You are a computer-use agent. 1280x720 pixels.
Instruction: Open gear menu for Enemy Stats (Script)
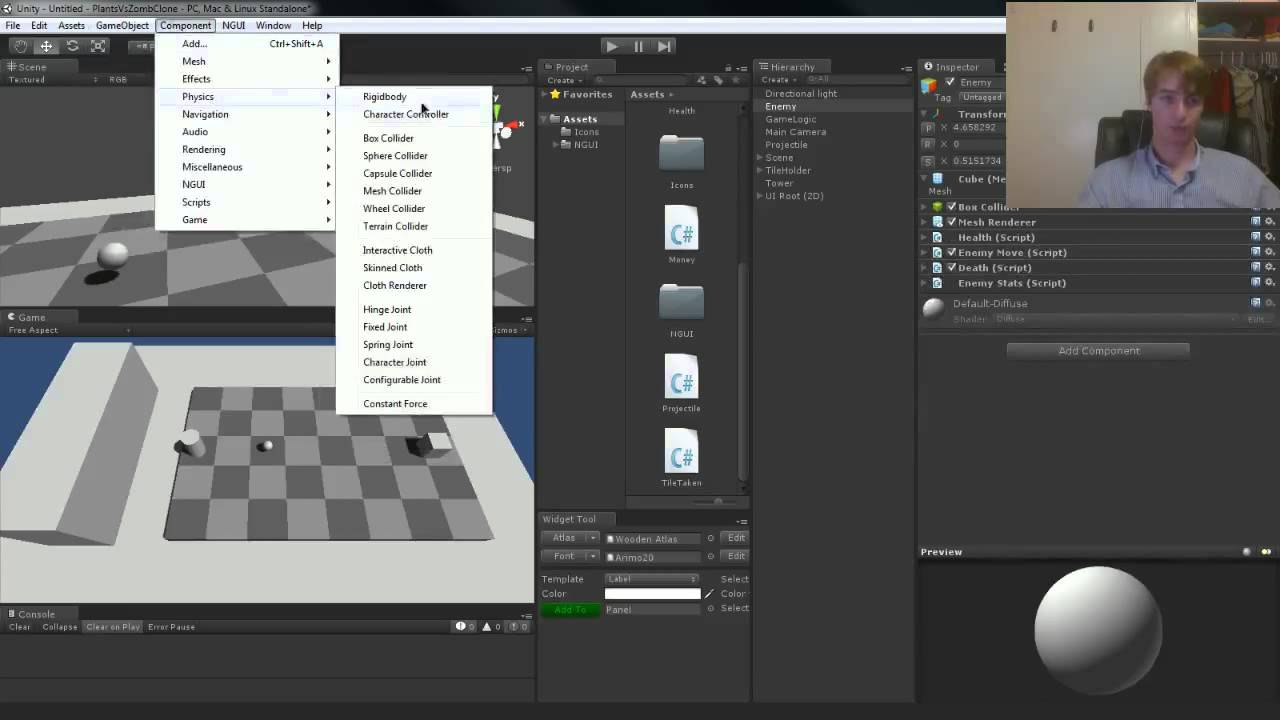(1269, 283)
